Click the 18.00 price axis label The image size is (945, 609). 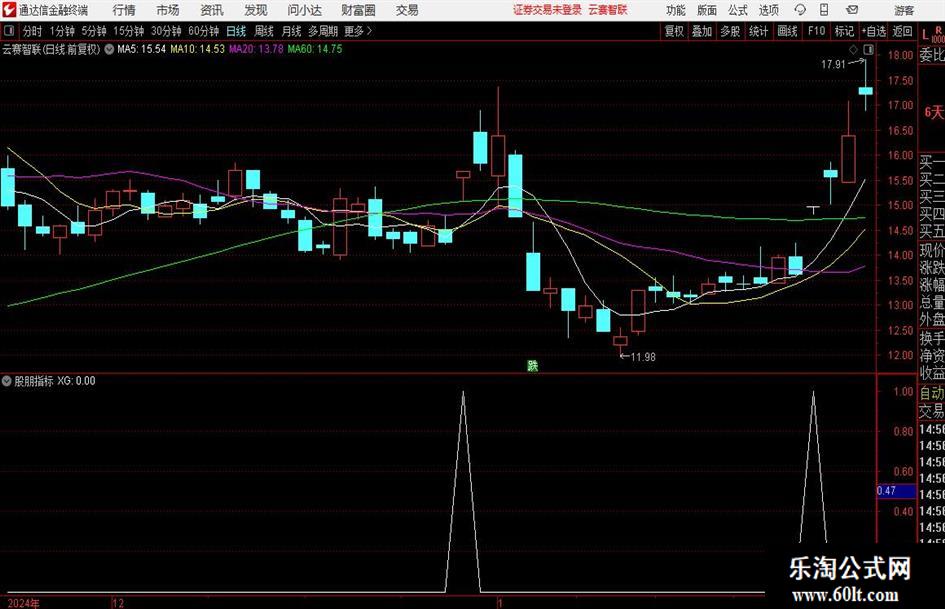(x=900, y=55)
